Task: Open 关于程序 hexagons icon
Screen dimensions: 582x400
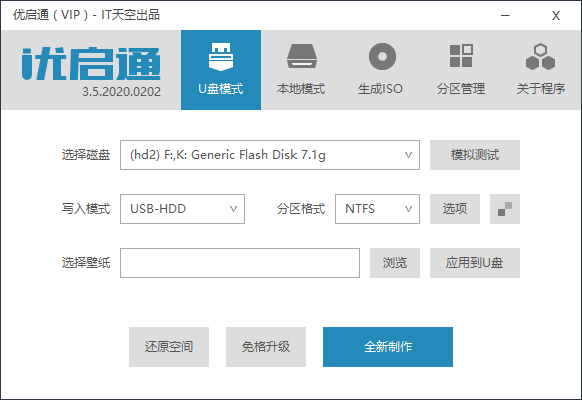Action: click(x=540, y=57)
